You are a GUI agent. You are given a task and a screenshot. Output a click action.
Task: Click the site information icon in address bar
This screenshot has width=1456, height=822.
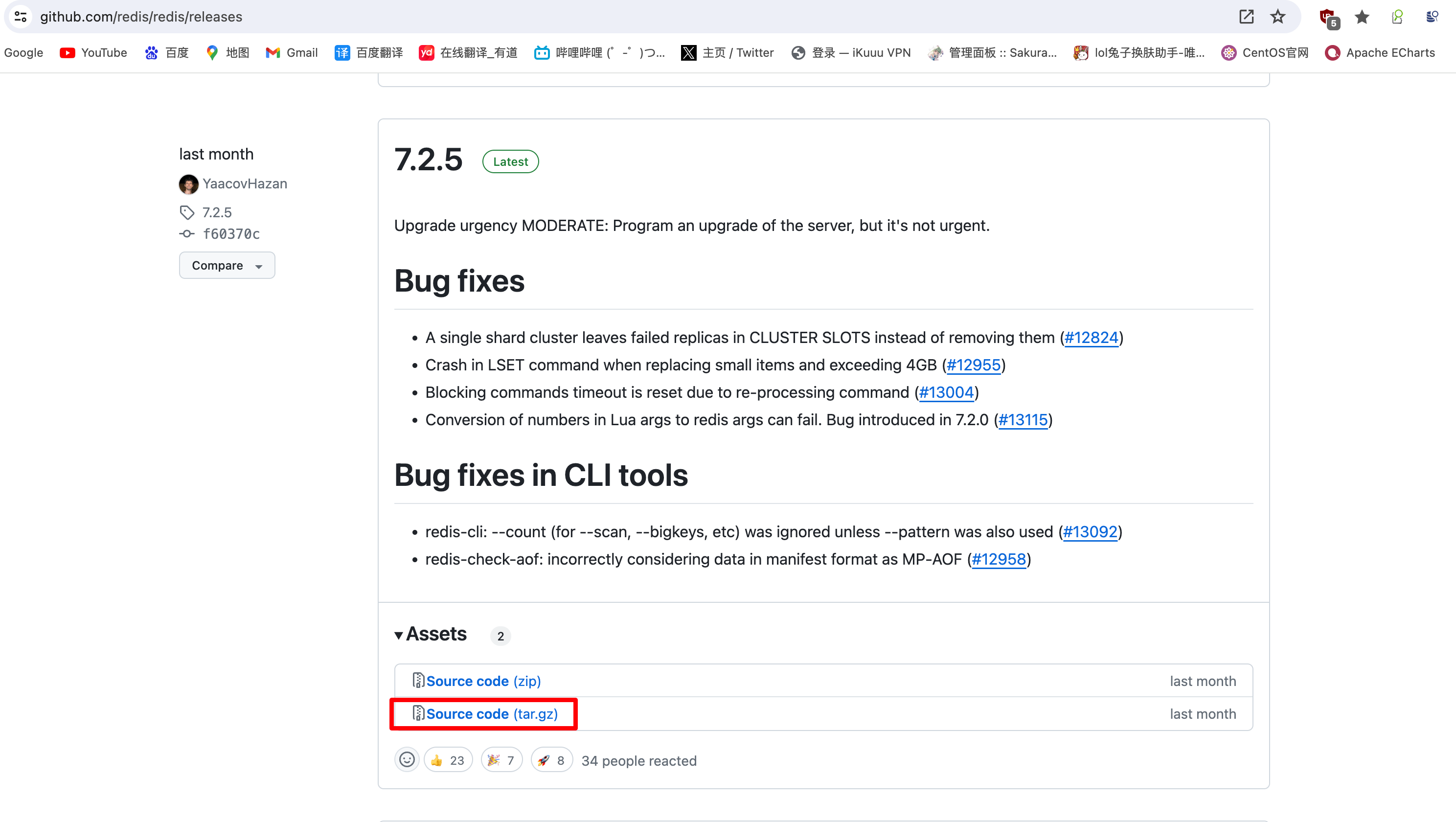click(21, 17)
